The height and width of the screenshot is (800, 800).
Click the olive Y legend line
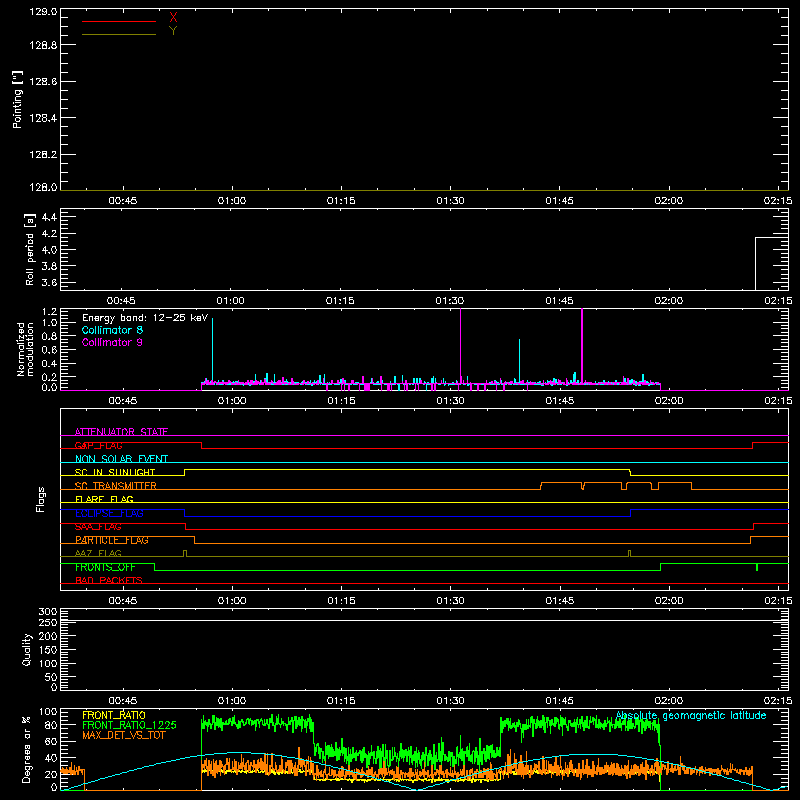119,34
